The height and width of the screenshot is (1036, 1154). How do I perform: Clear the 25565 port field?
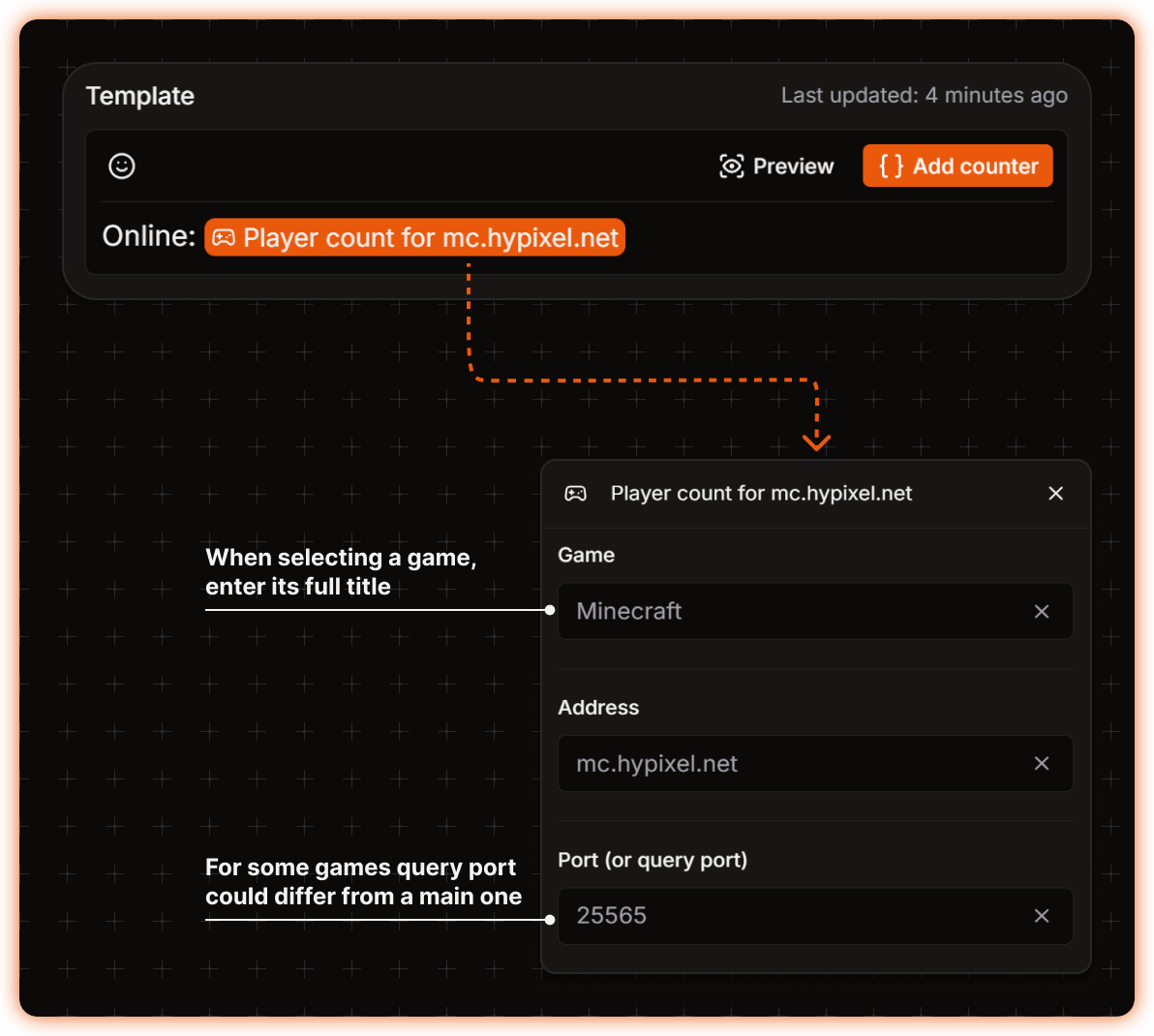(1042, 916)
